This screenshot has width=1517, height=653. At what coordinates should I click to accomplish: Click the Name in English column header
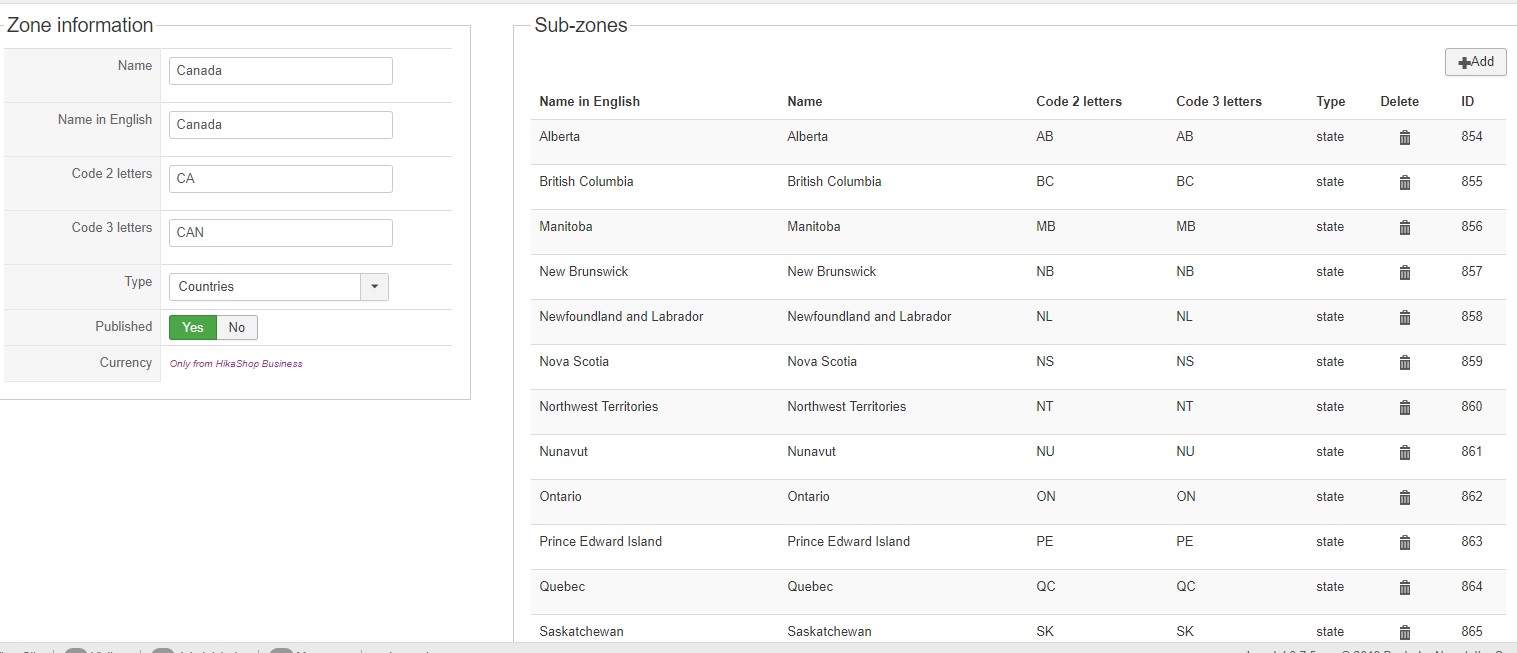[x=589, y=101]
